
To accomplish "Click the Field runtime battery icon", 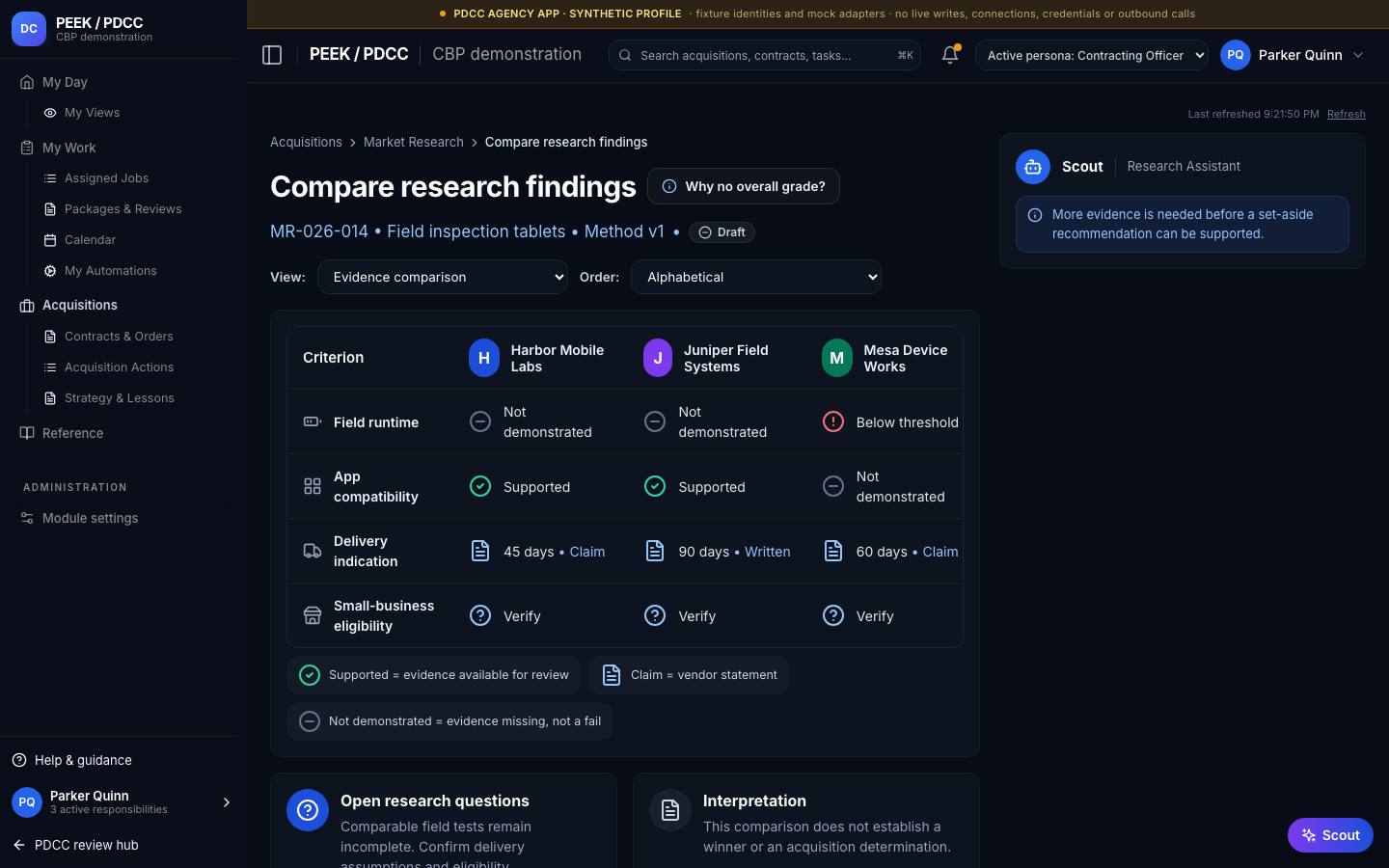I will click(x=313, y=422).
